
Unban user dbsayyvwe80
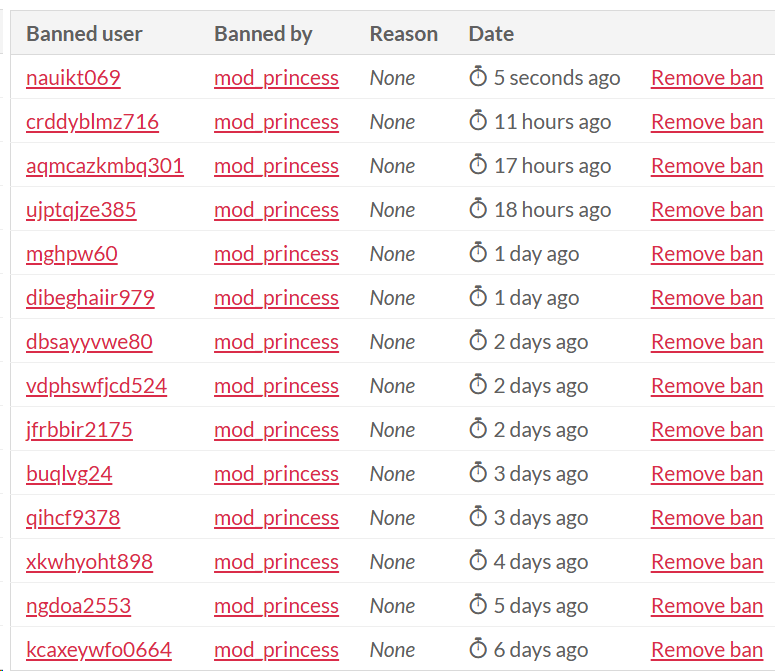tap(706, 342)
